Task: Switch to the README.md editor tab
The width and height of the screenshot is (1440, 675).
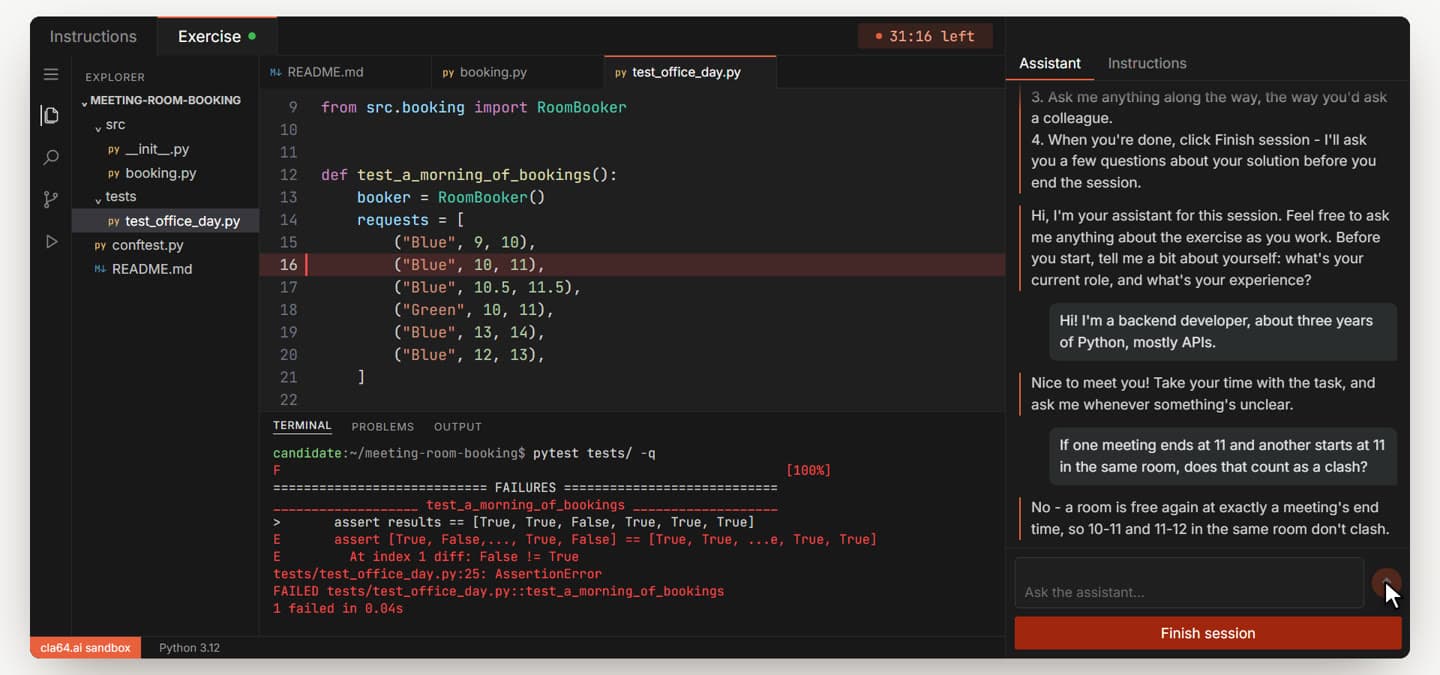Action: tap(345, 72)
